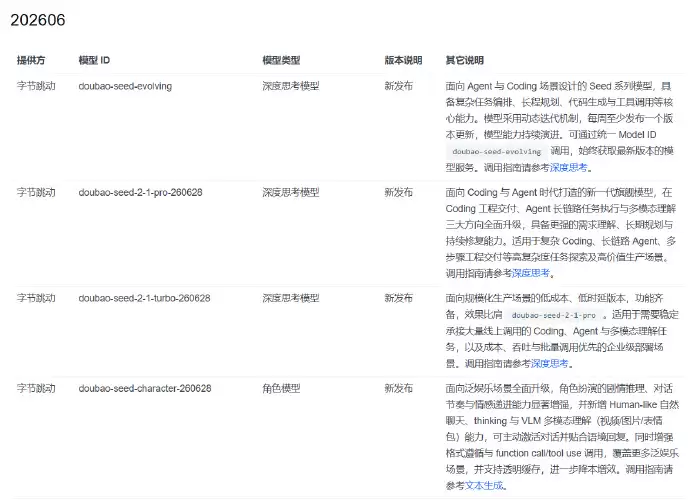This screenshot has width=690, height=500.
Task: Click 新发布 in the doubao-seed-evolving row
Action: click(x=398, y=86)
